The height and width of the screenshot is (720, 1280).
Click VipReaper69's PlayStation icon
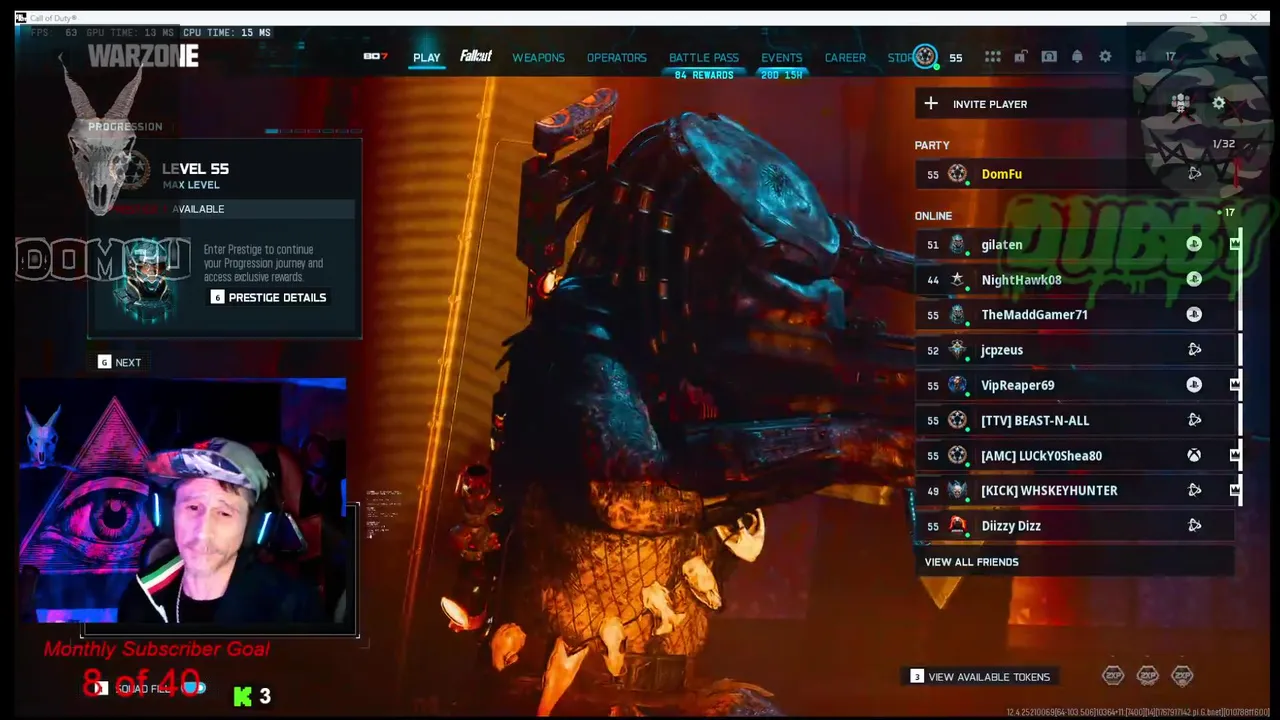(x=1194, y=385)
